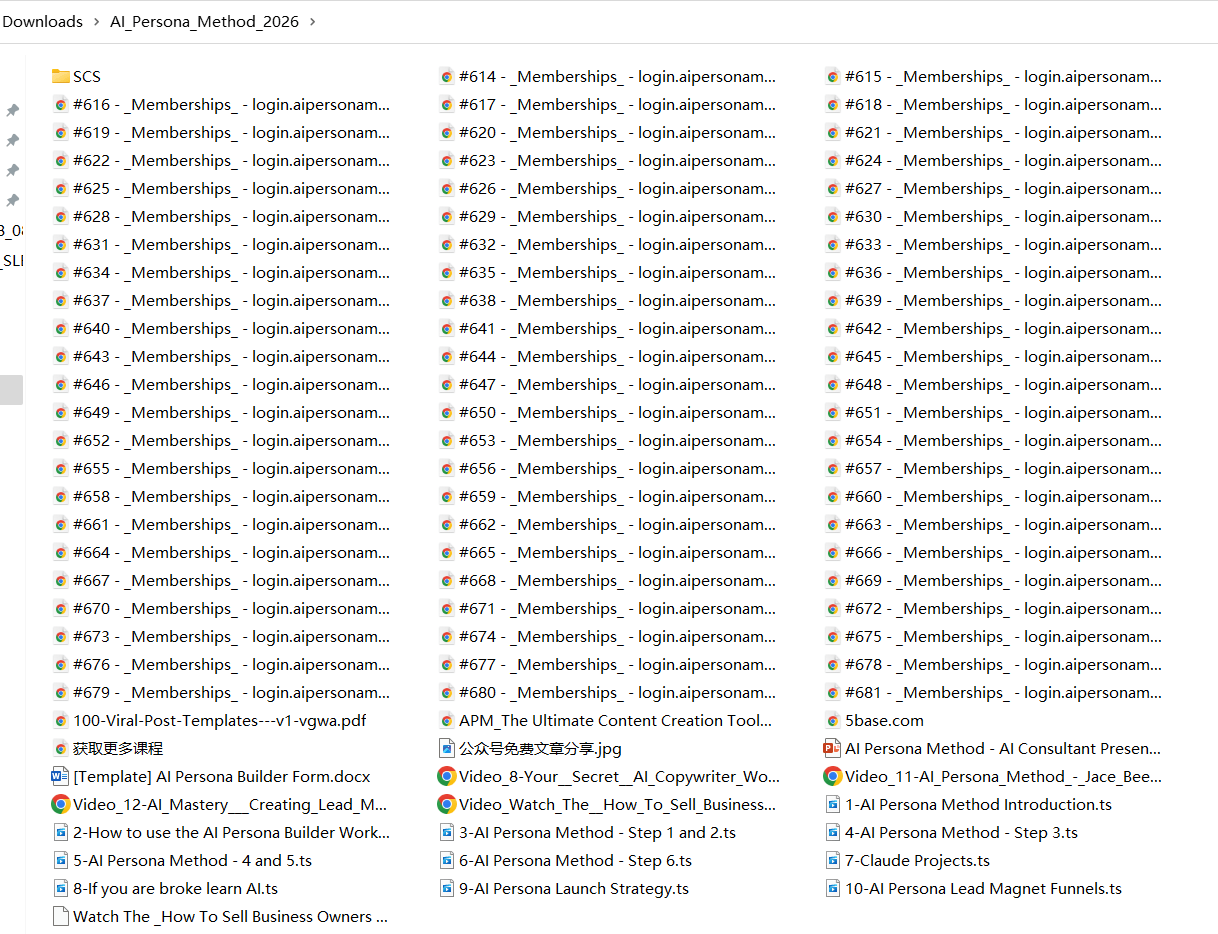Select file 9-AI Persona Launch Strategy.ts

tap(573, 888)
